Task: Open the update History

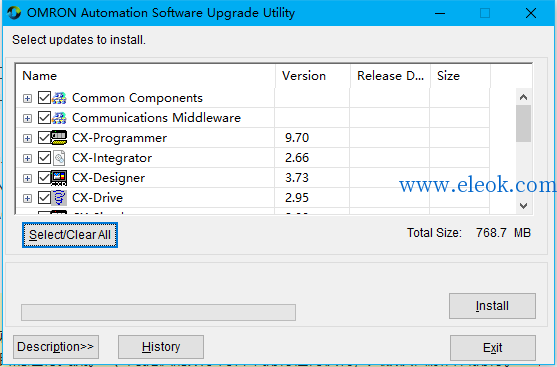Action: pyautogui.click(x=161, y=347)
